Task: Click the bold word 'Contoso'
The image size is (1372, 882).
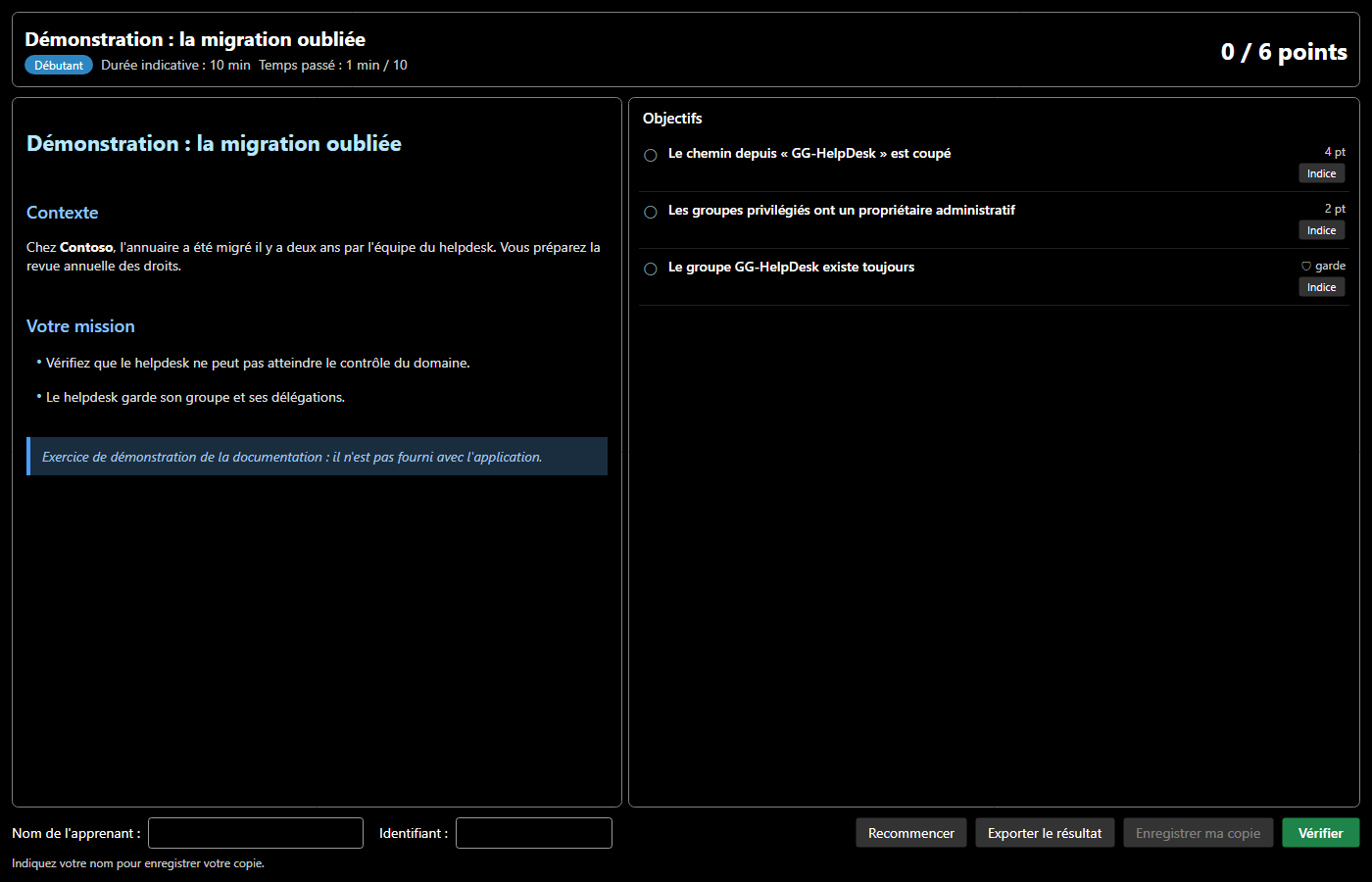Action: [x=86, y=248]
